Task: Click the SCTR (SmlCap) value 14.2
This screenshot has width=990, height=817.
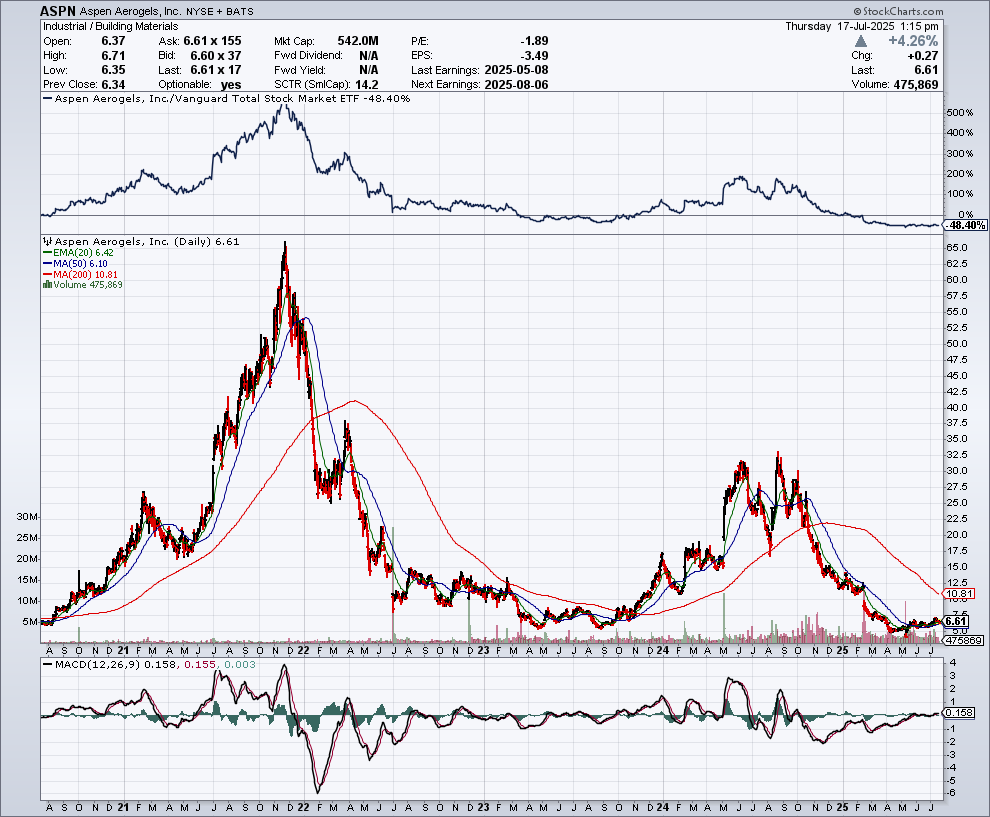Action: pyautogui.click(x=367, y=85)
